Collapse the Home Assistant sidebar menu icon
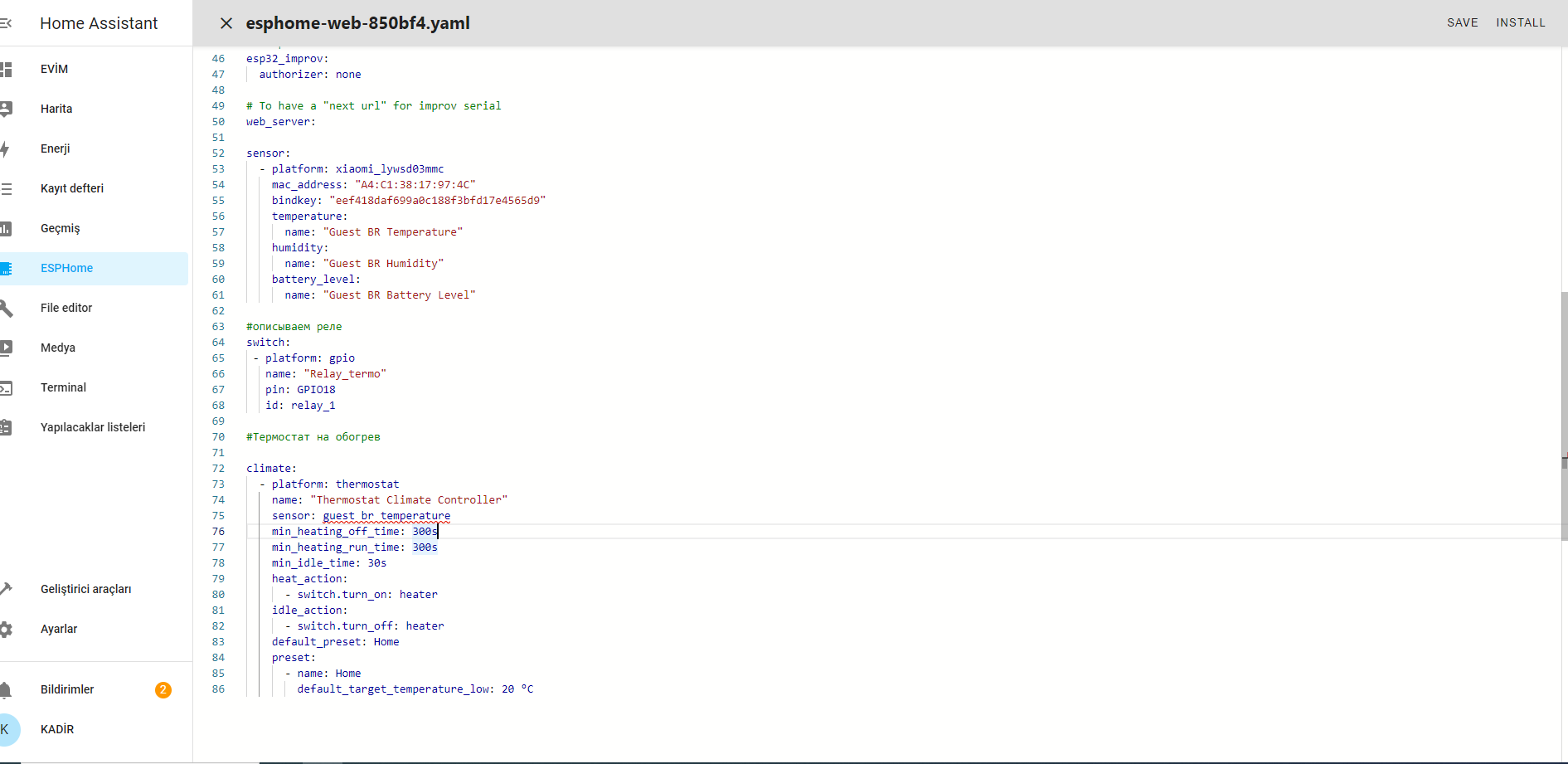Image resolution: width=1568 pixels, height=764 pixels. 6,23
